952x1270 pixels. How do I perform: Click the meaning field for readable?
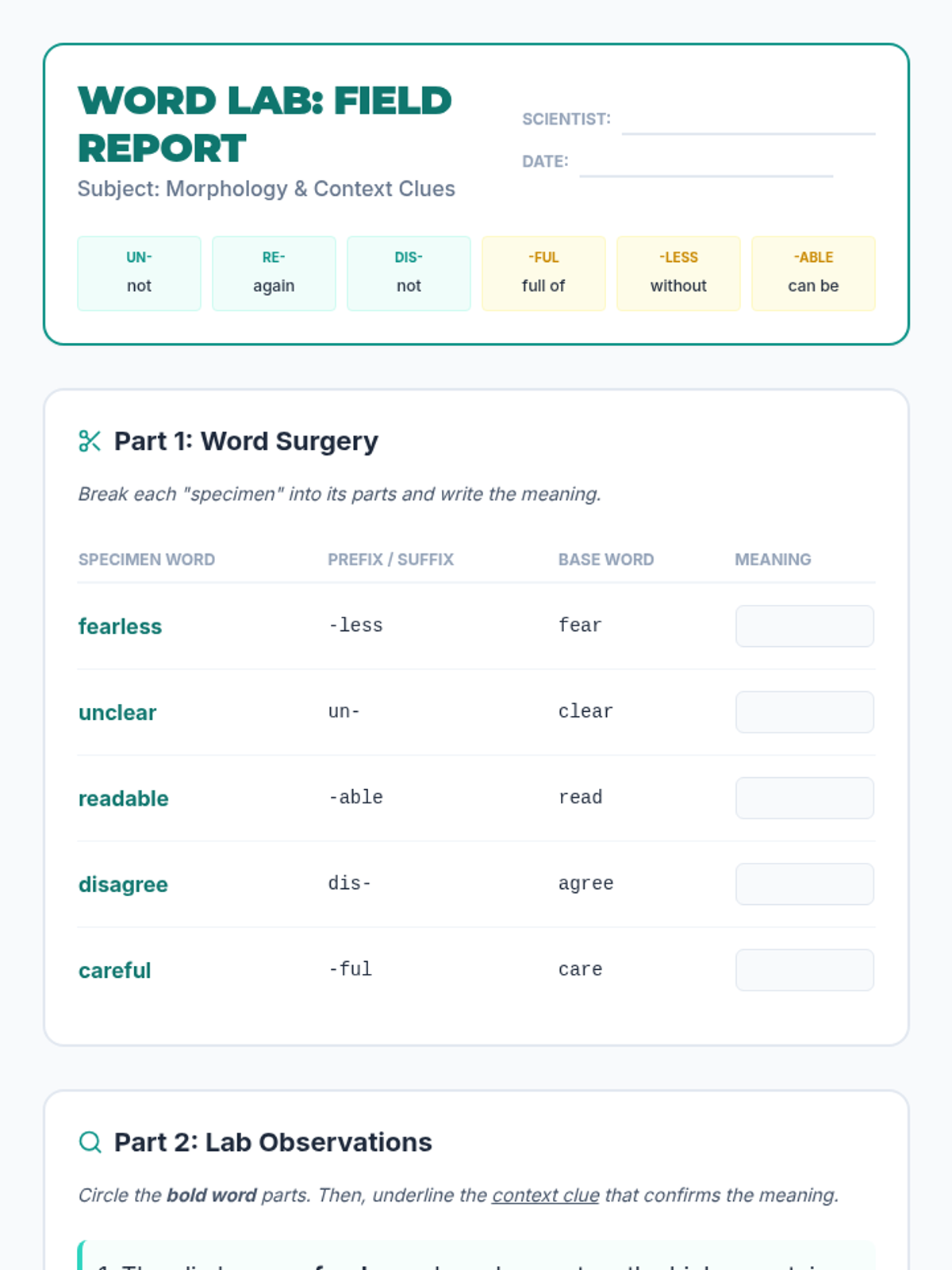click(804, 798)
